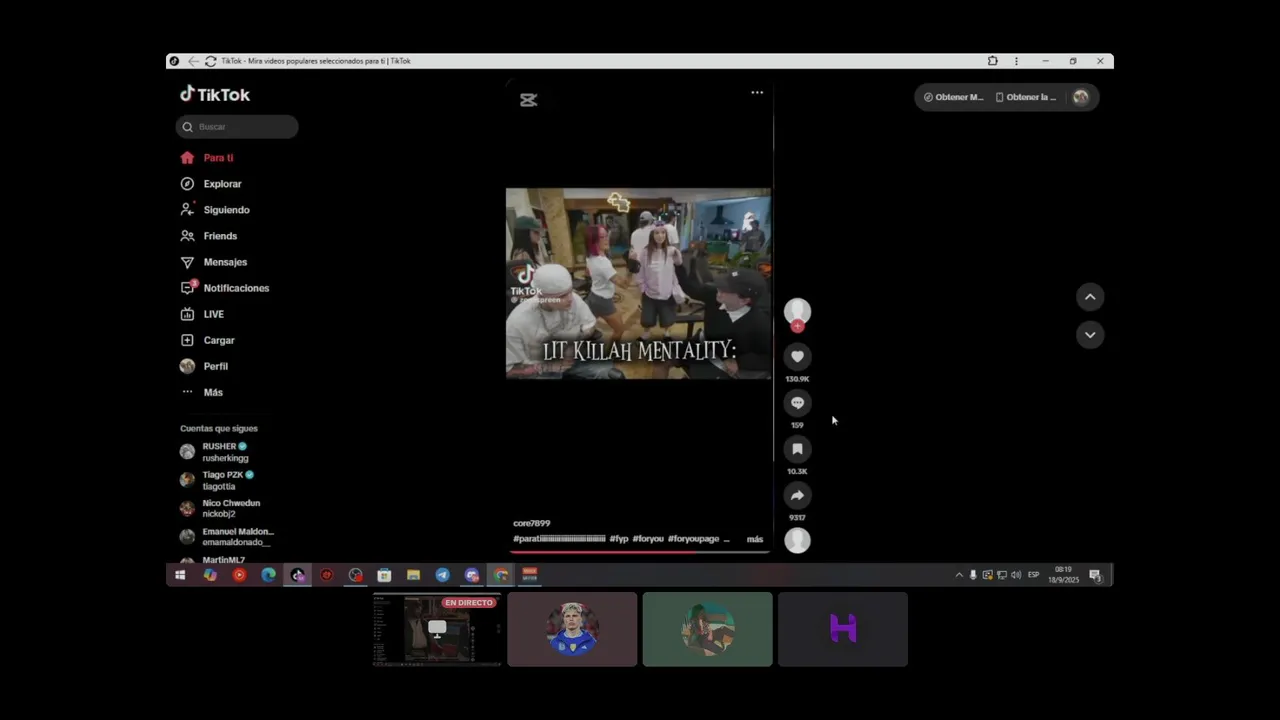Show hidden tray icons chevron

959,575
